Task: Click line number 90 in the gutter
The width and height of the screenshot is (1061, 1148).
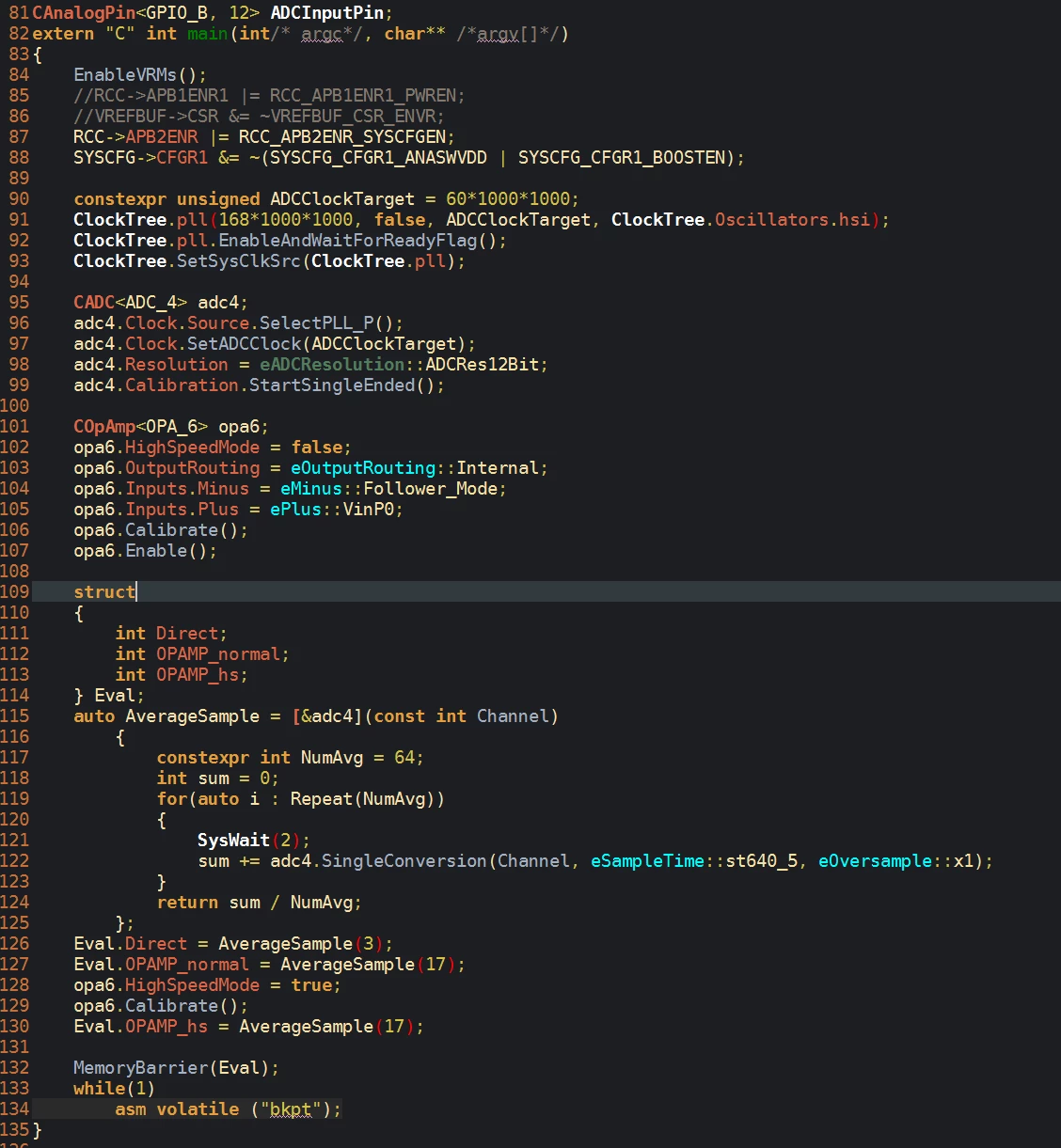Action: click(x=20, y=198)
